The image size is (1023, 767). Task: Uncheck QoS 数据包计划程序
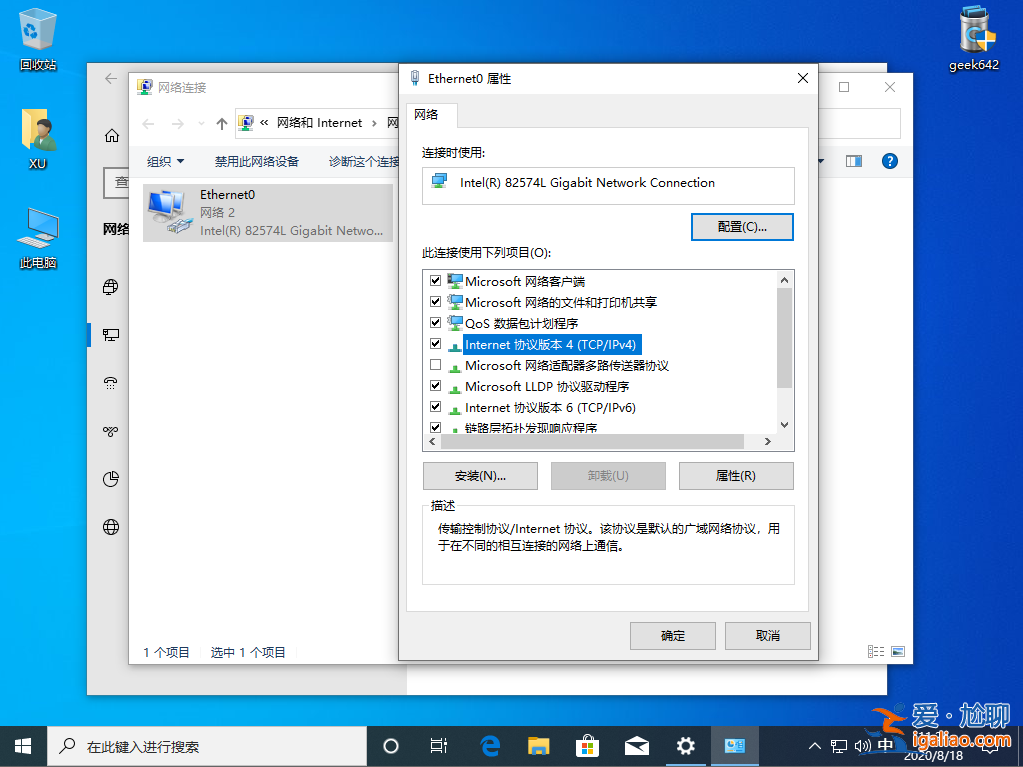[x=436, y=322]
